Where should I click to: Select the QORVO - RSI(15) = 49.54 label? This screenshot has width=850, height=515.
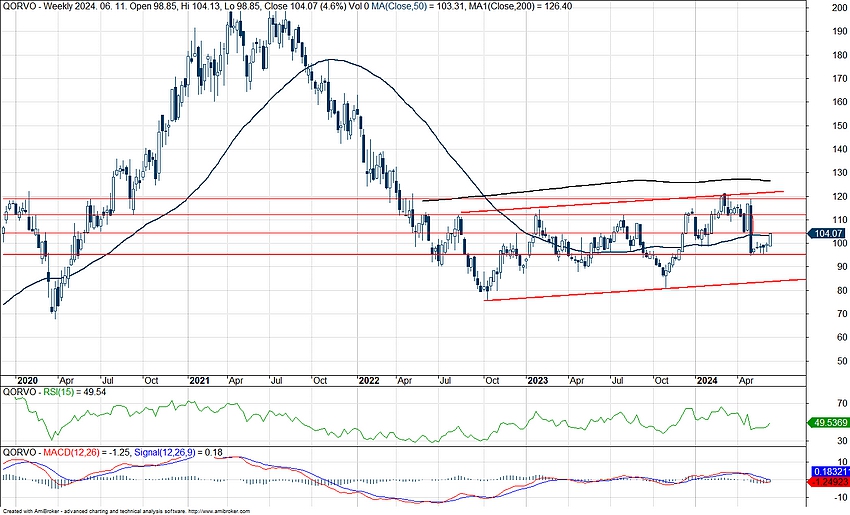point(54,392)
